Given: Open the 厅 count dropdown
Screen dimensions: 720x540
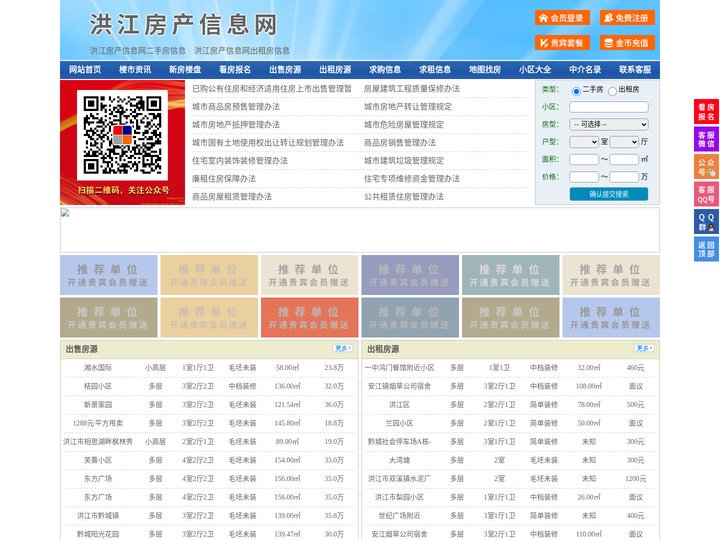Looking at the screenshot, I should point(624,142).
